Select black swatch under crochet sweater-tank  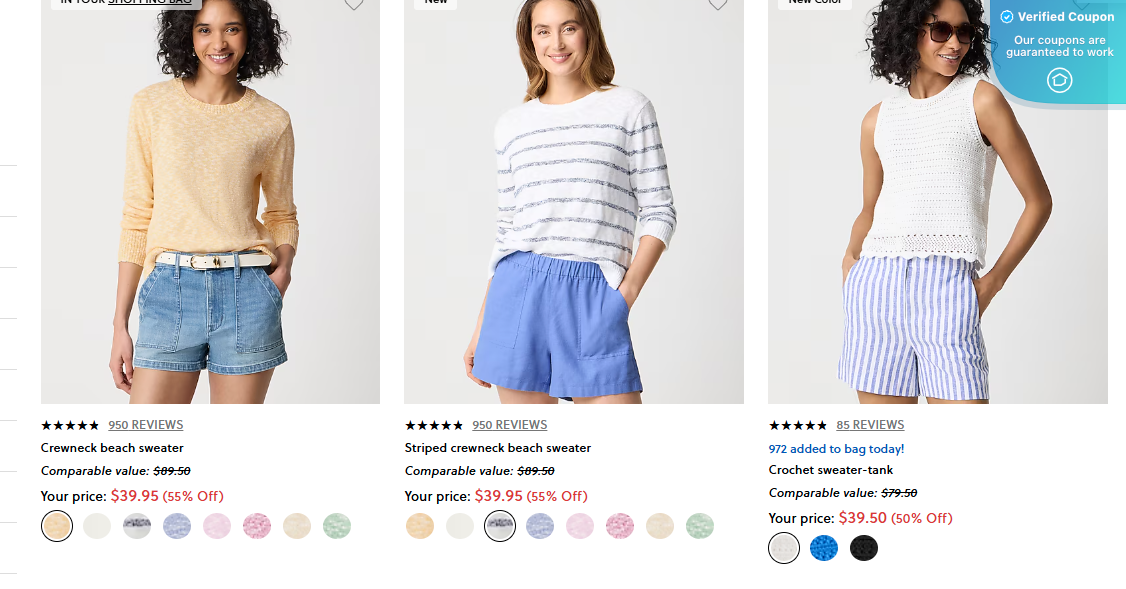[864, 548]
